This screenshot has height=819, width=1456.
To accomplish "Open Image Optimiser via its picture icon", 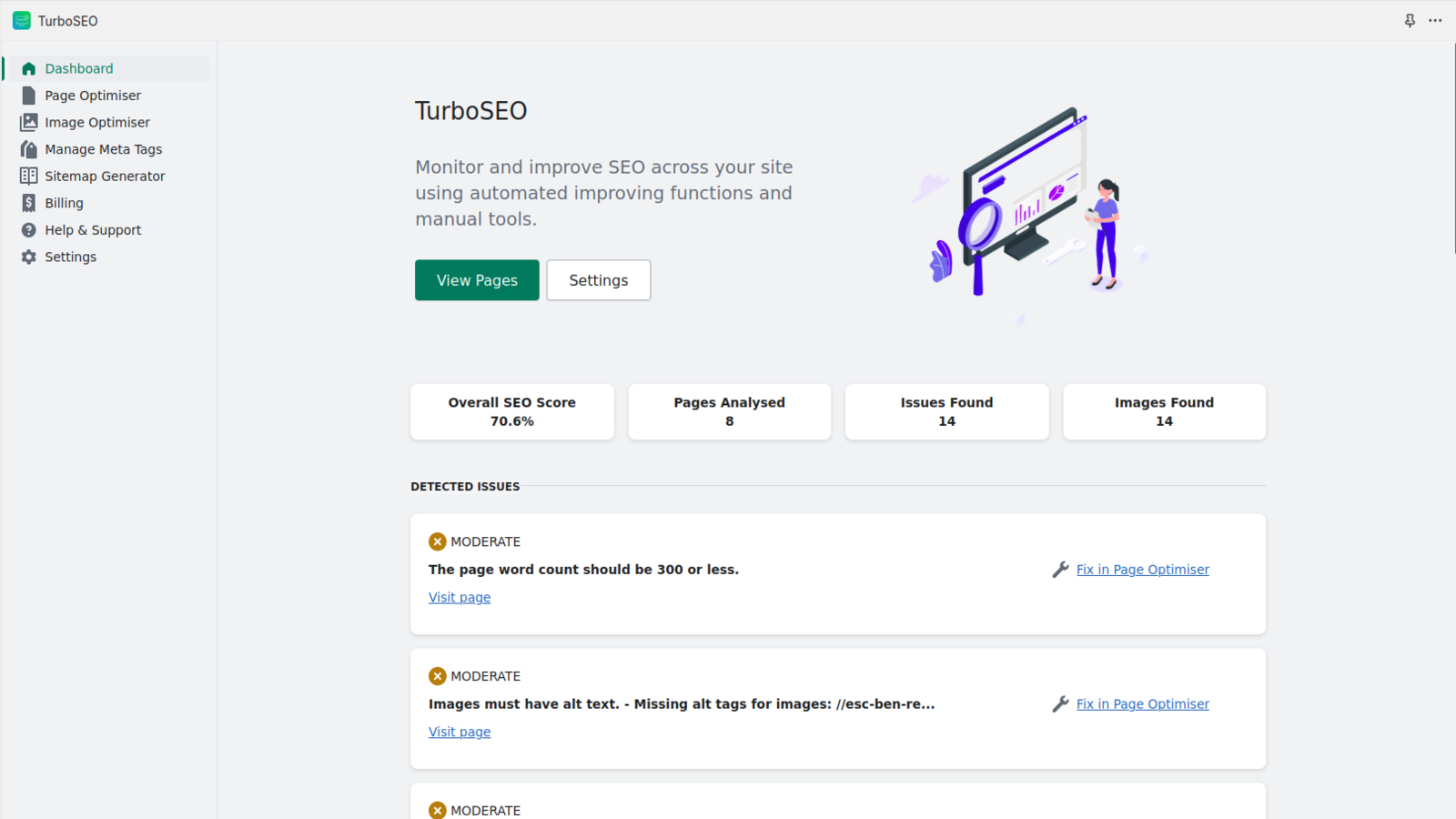I will click(x=28, y=122).
